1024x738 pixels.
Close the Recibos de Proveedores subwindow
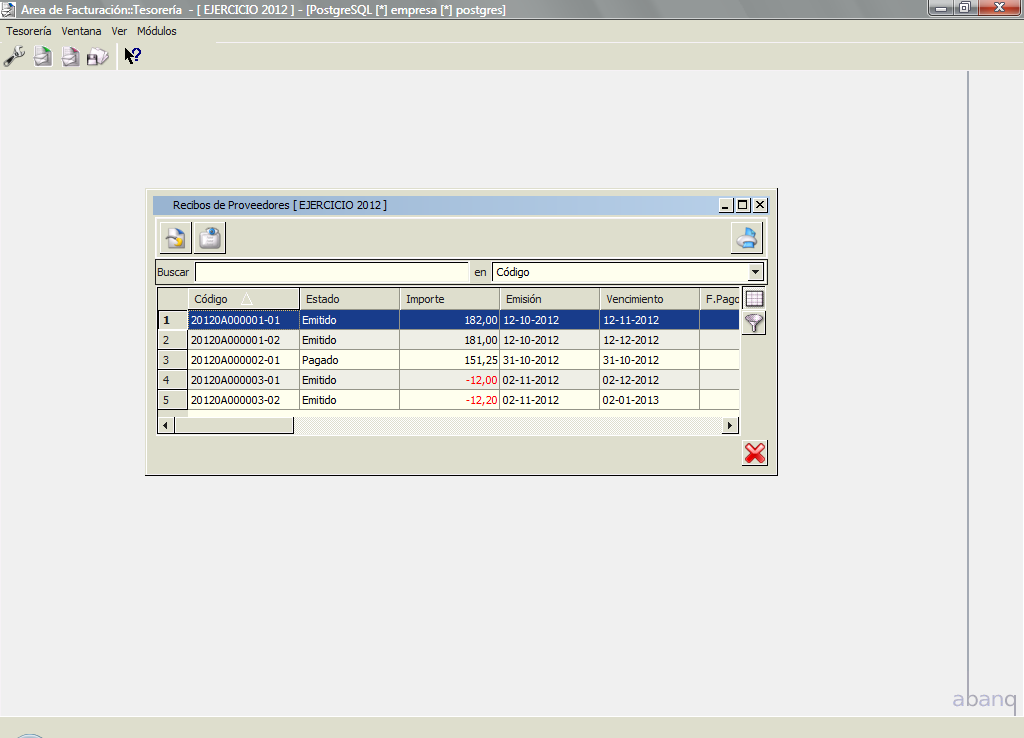[760, 205]
